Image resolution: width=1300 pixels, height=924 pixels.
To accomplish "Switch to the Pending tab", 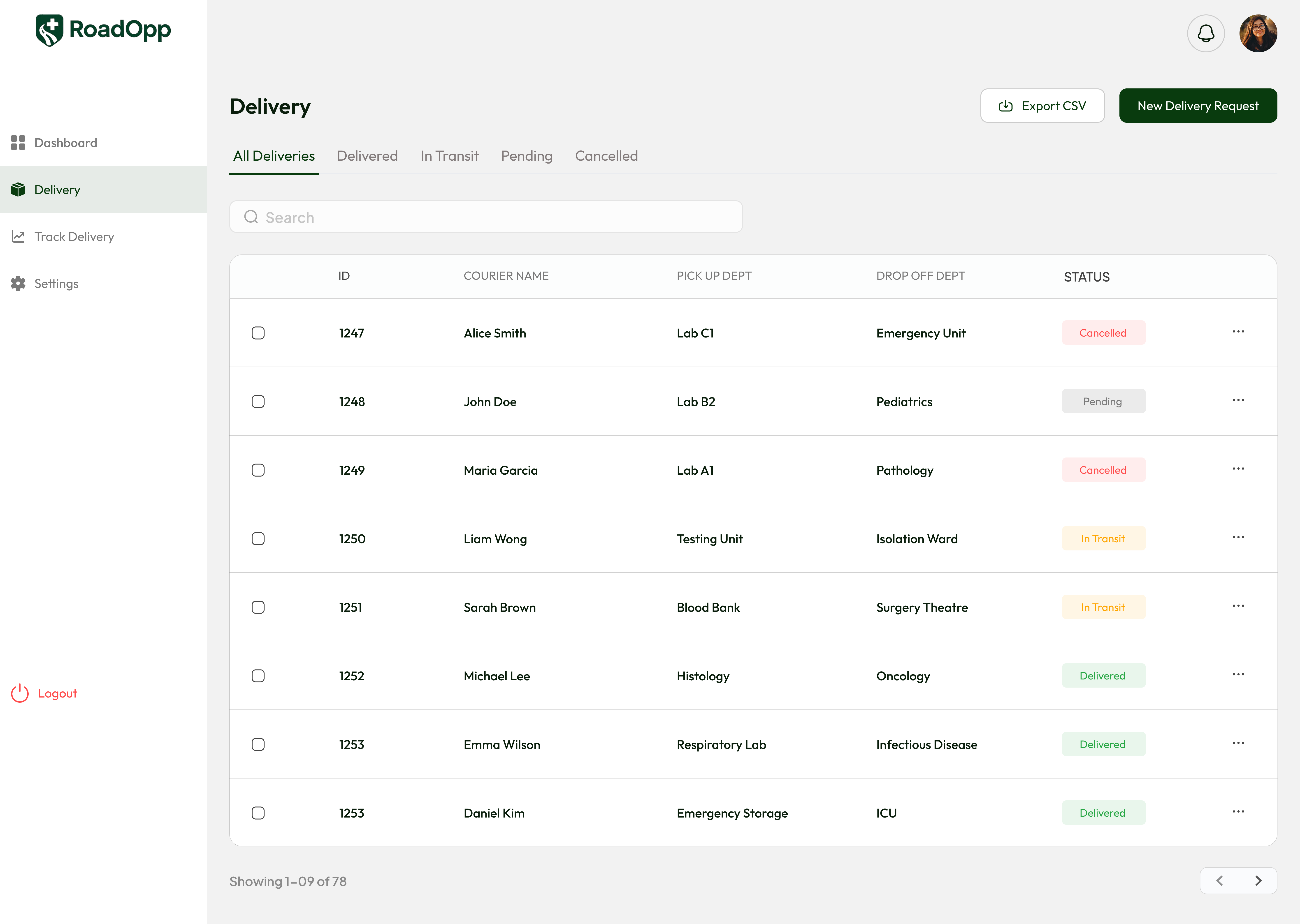I will tap(527, 156).
